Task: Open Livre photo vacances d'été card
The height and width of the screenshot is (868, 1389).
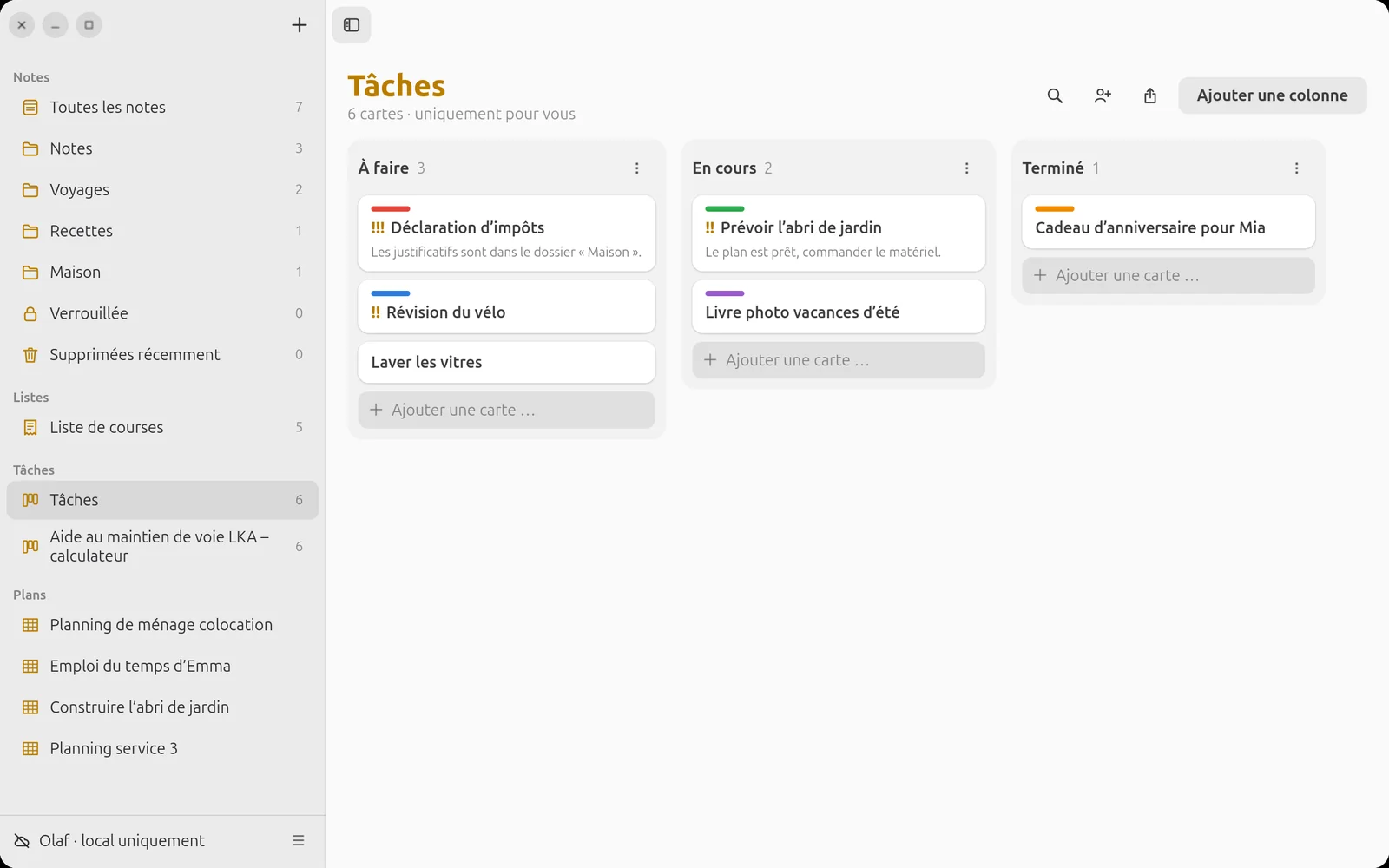Action: click(839, 306)
